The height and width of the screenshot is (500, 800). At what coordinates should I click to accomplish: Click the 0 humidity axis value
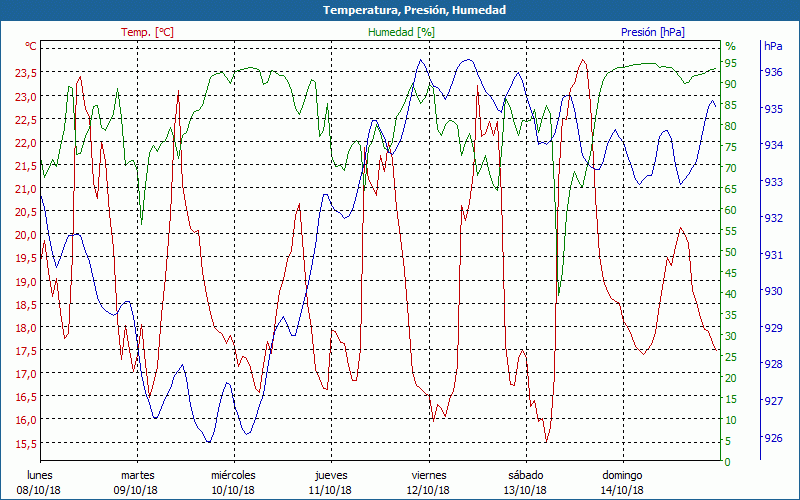728,462
